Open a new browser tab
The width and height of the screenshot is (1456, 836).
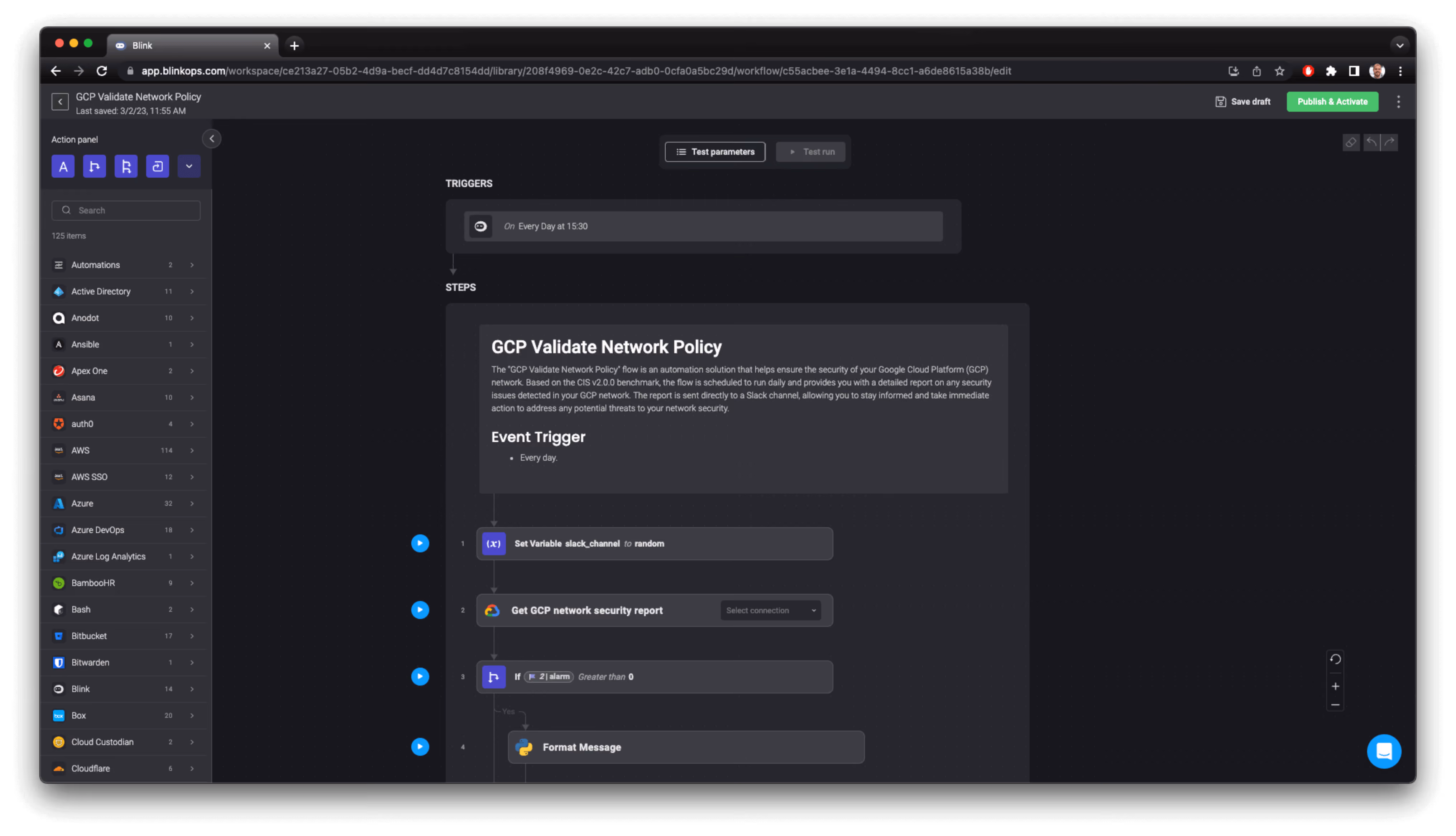(x=294, y=45)
